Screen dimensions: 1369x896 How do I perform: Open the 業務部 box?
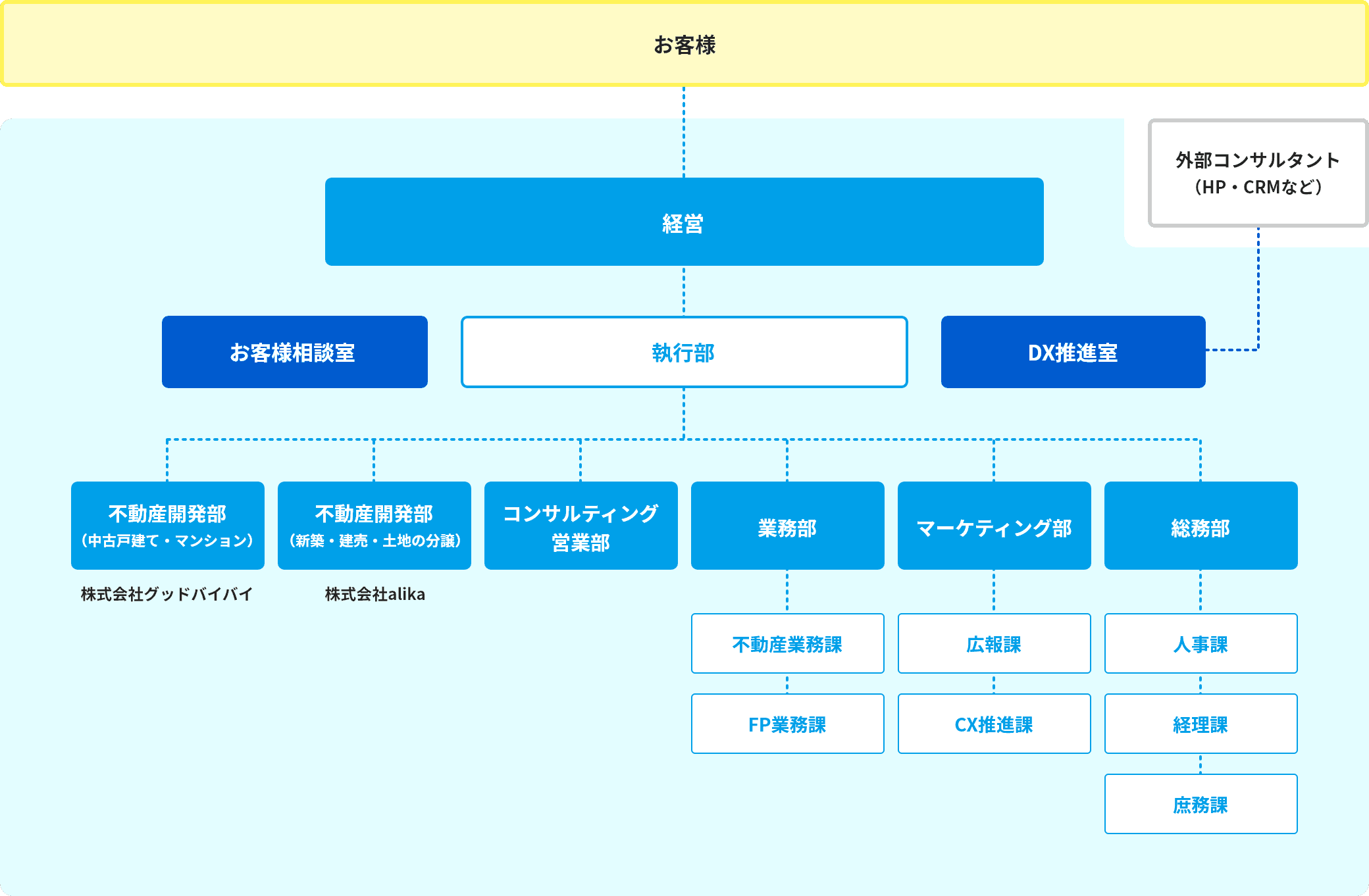tap(787, 526)
